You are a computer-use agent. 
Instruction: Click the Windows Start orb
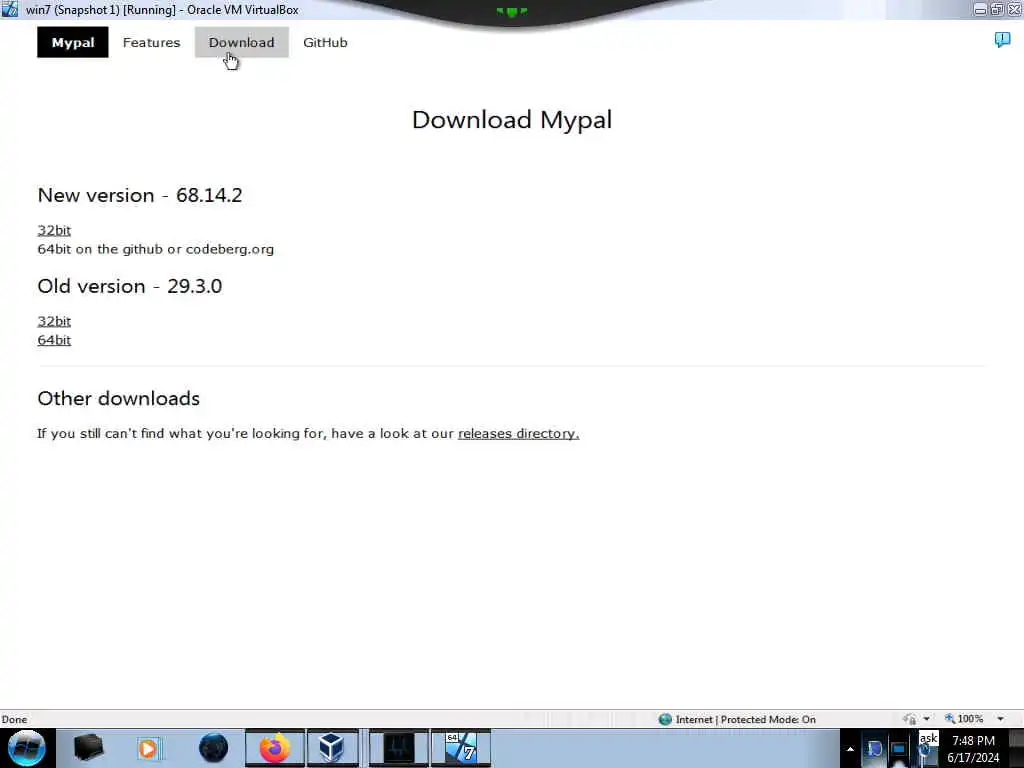26,748
